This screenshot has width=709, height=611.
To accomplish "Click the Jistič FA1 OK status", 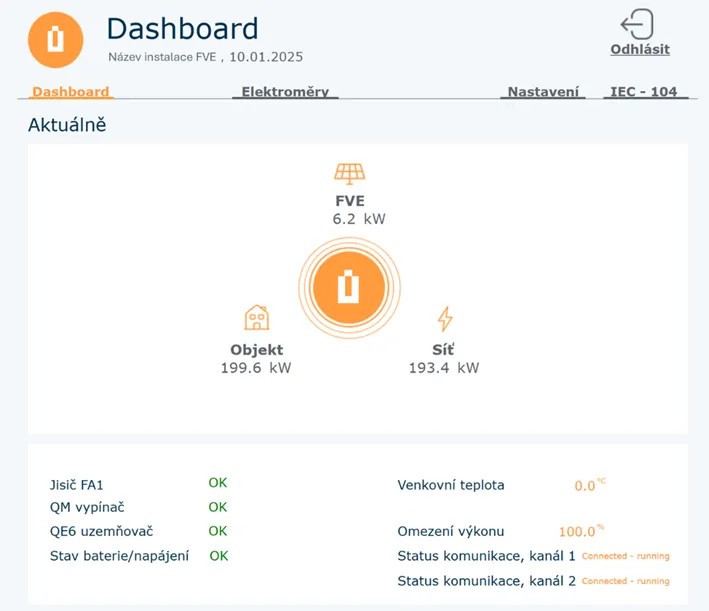I will (218, 483).
